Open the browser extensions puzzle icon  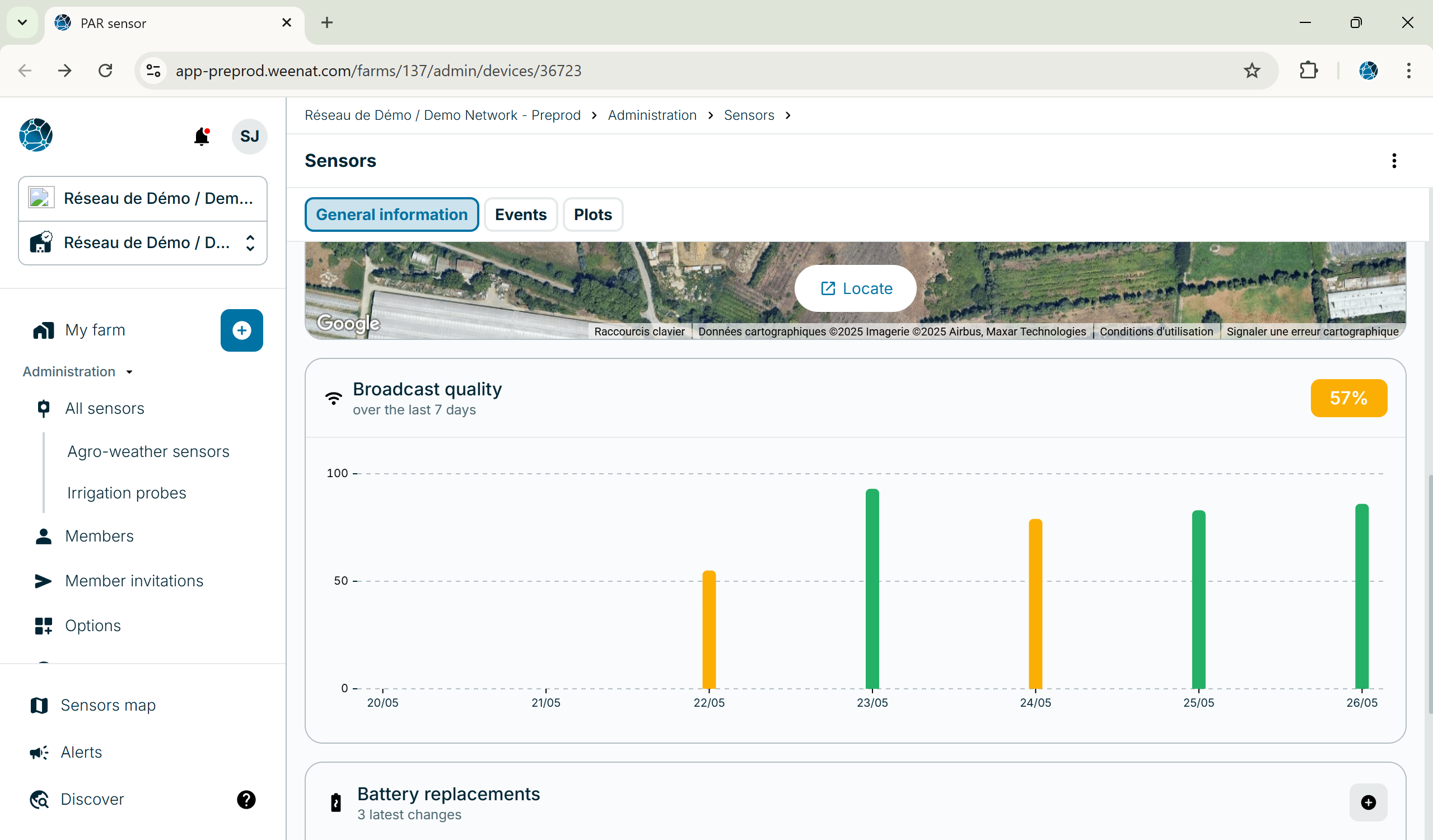(1309, 71)
